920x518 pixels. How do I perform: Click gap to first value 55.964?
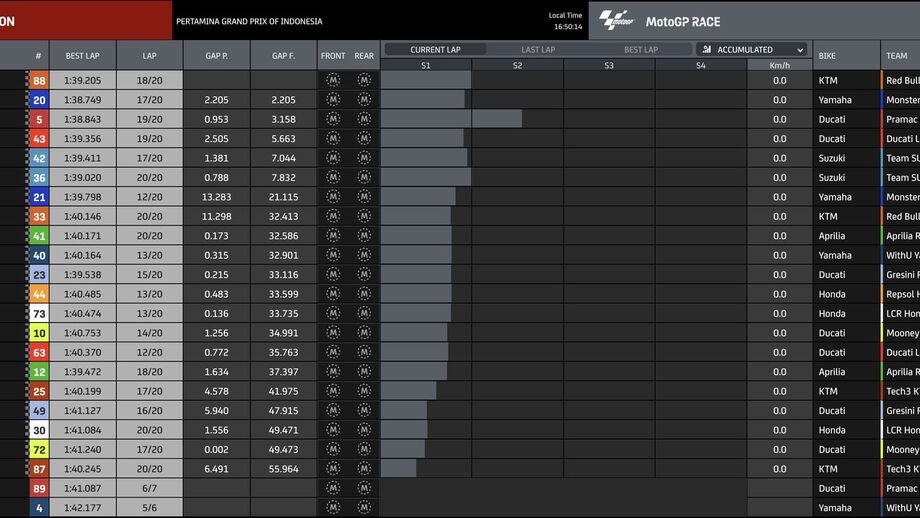283,468
